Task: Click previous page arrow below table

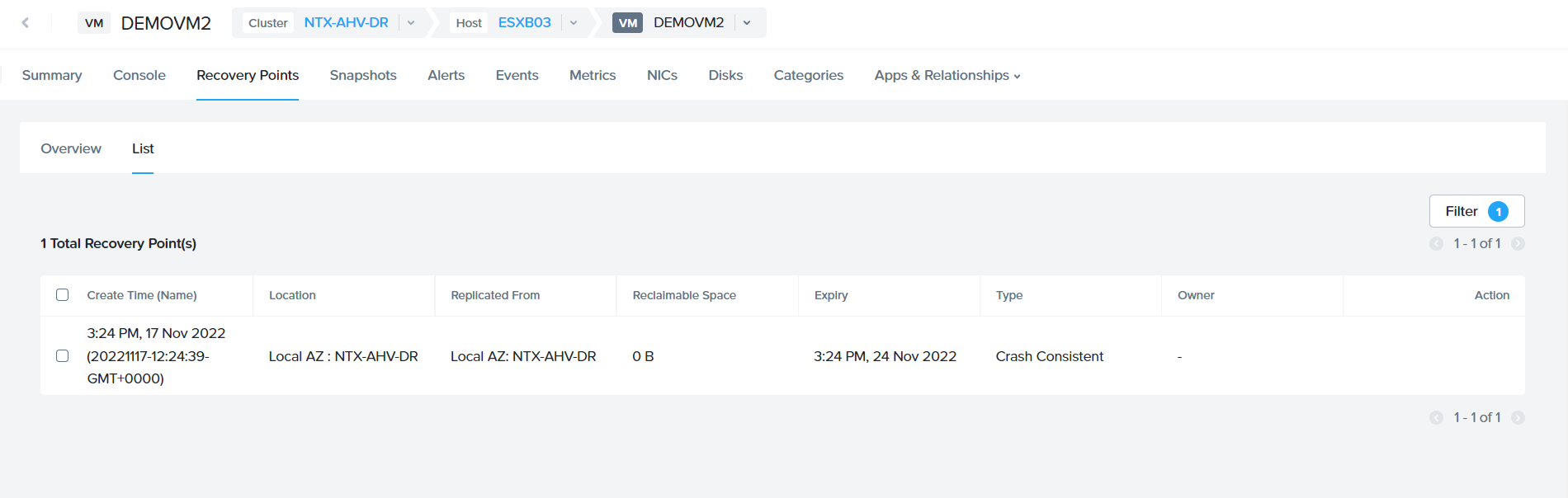Action: [1436, 418]
